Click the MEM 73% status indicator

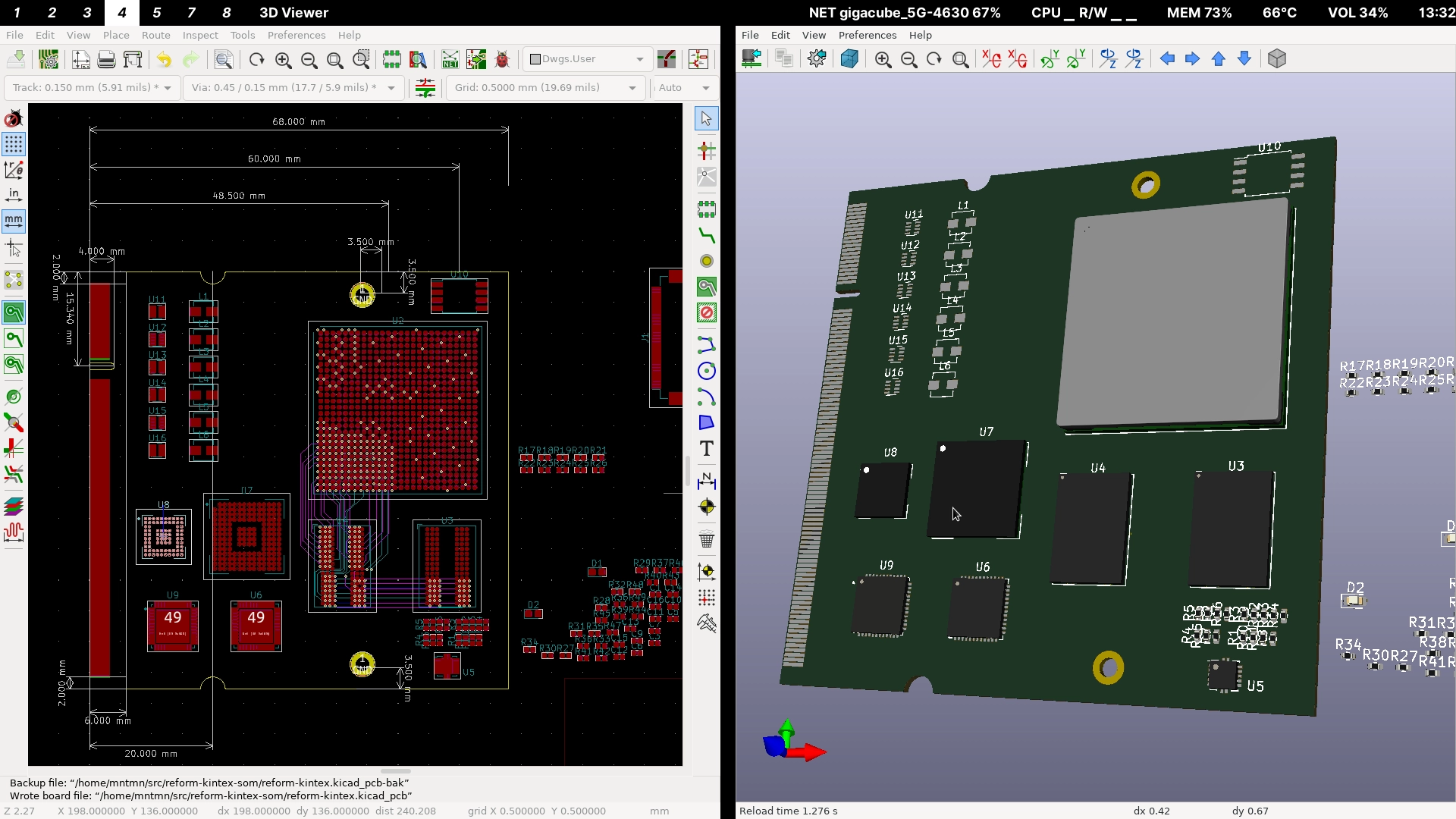pyautogui.click(x=1199, y=12)
